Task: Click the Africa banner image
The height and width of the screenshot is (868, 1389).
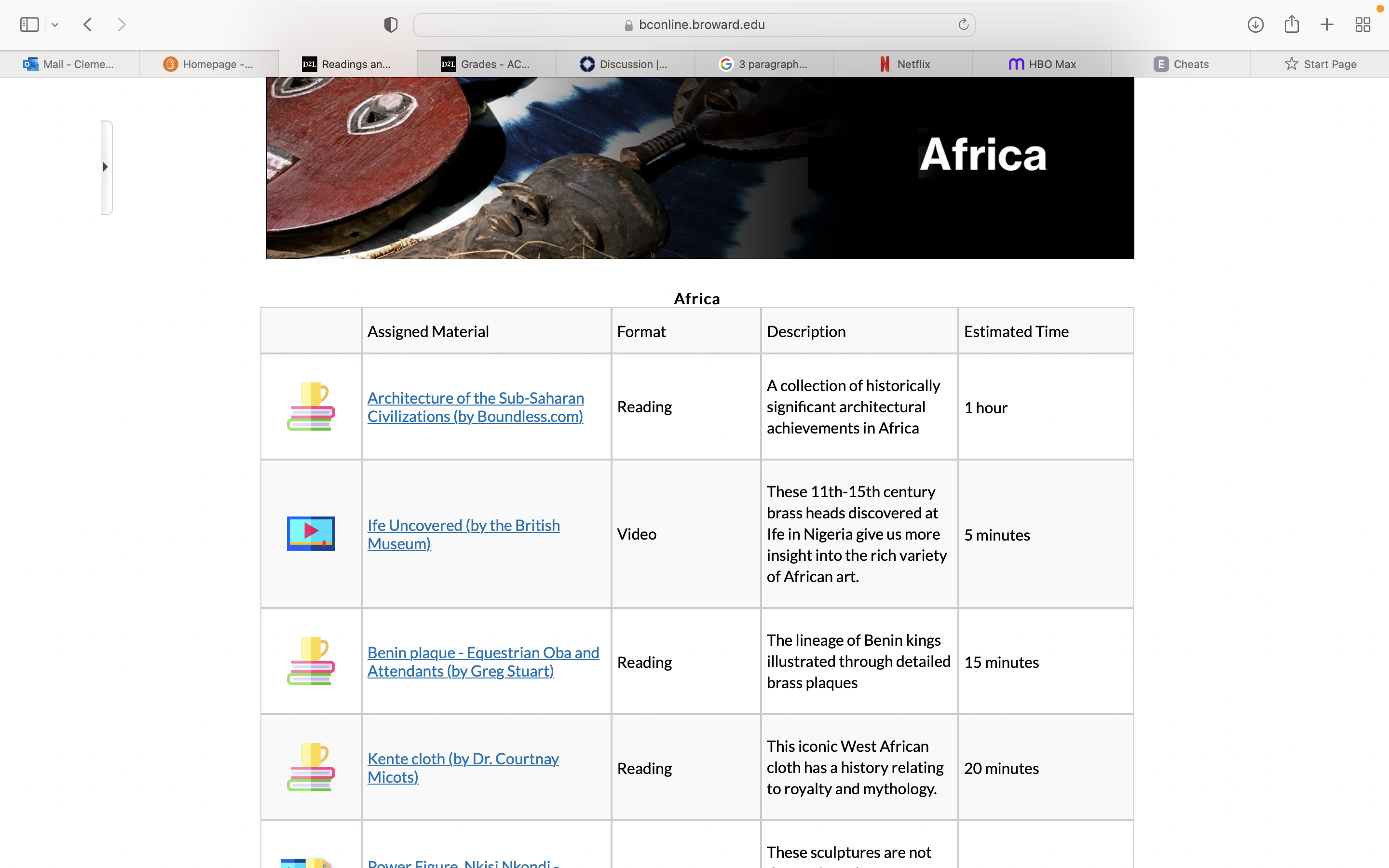Action: pyautogui.click(x=700, y=168)
